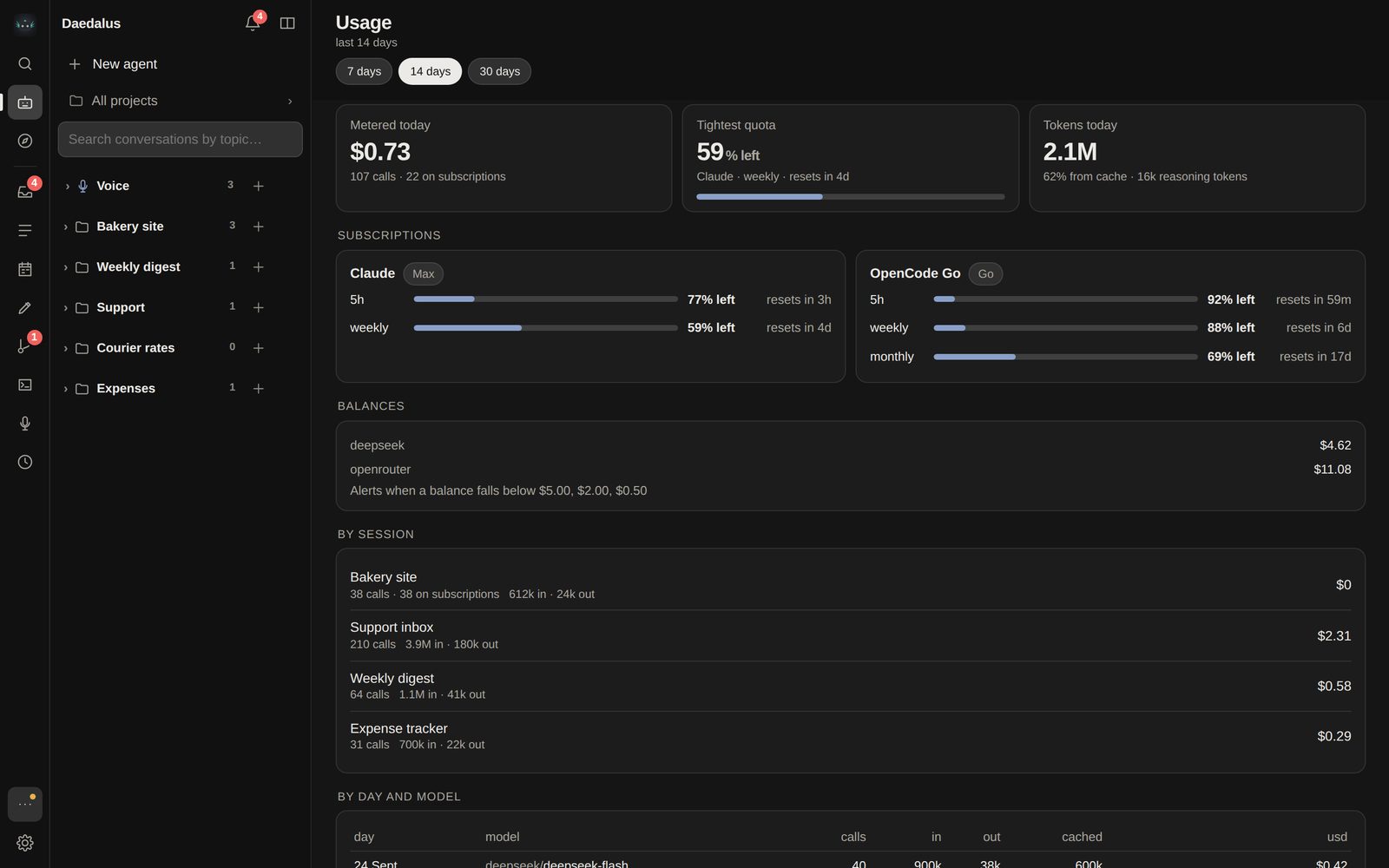Image resolution: width=1389 pixels, height=868 pixels.
Task: Open the Support inbox session row
Action: (850, 635)
